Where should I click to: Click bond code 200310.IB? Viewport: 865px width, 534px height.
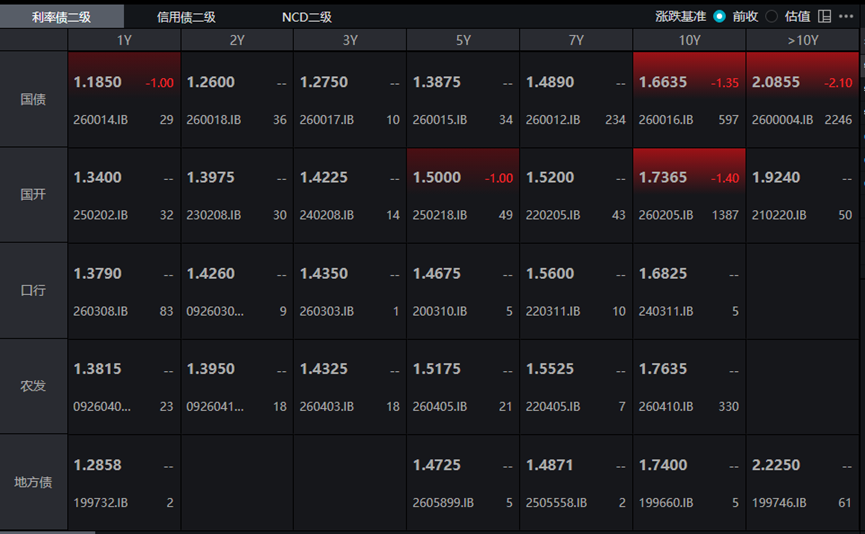coord(440,311)
